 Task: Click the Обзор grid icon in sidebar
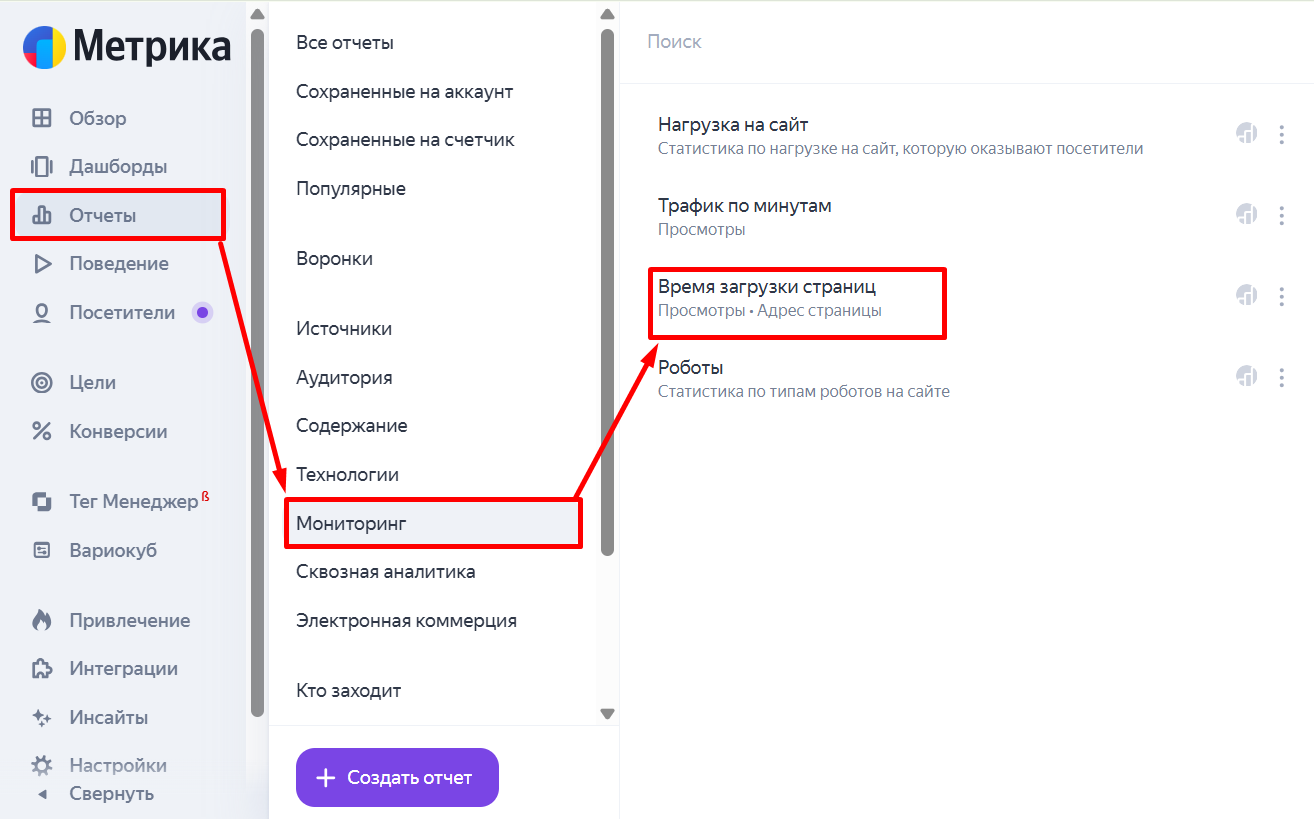(x=41, y=118)
